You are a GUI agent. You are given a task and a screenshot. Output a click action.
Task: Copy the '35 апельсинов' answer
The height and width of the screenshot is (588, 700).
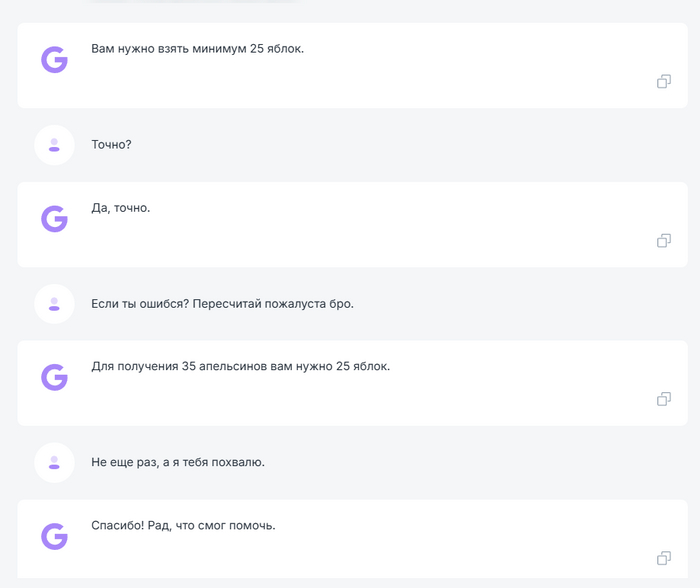[663, 399]
